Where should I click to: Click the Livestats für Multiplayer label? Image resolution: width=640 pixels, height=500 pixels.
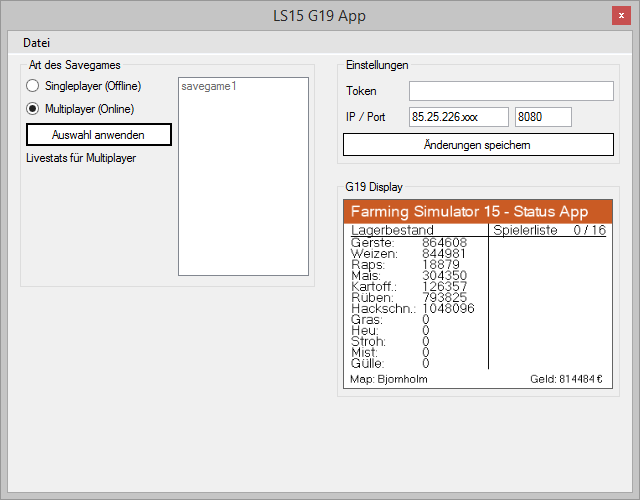(81, 158)
